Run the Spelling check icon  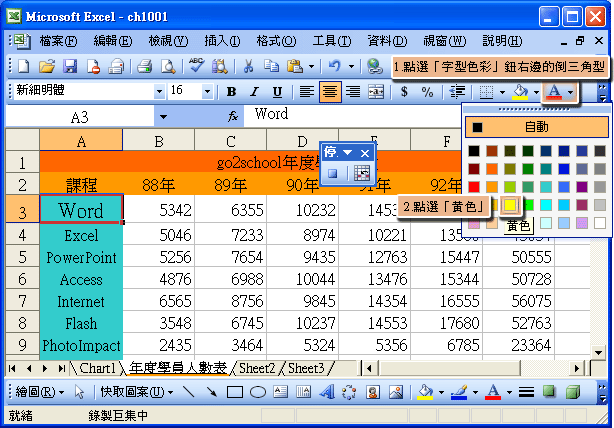[x=197, y=65]
